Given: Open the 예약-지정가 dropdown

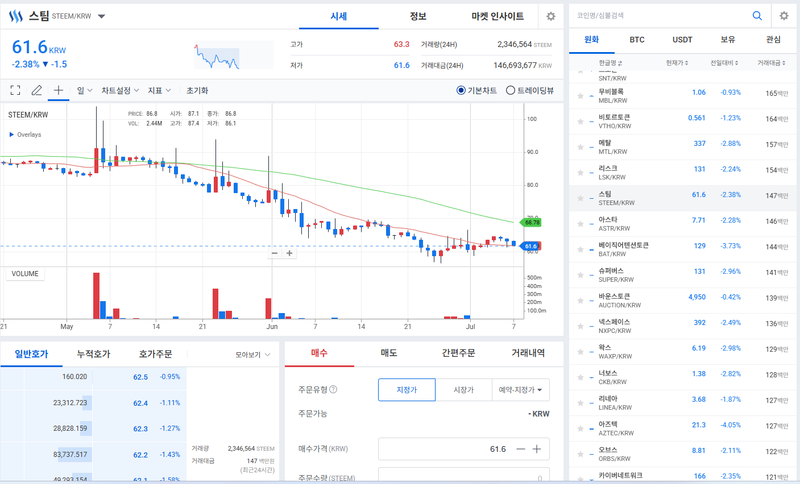Looking at the screenshot, I should tap(520, 390).
